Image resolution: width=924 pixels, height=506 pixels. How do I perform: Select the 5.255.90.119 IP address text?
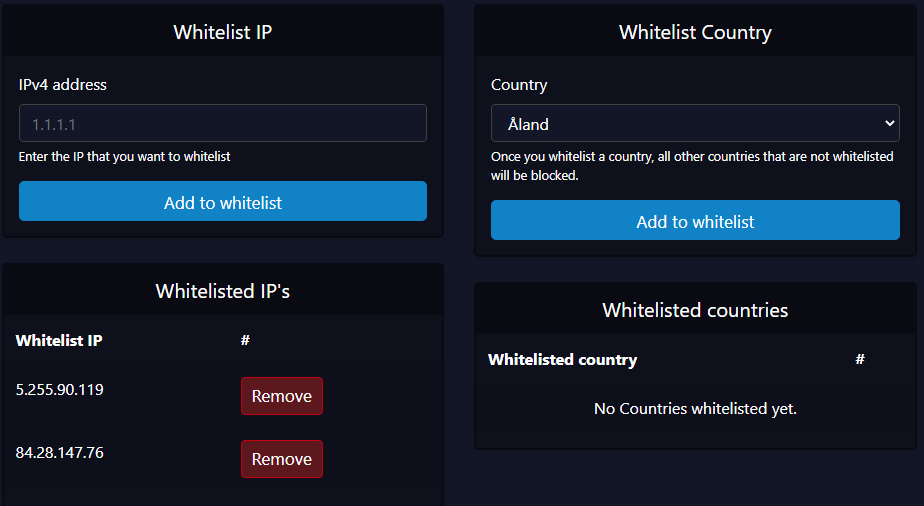coord(60,390)
